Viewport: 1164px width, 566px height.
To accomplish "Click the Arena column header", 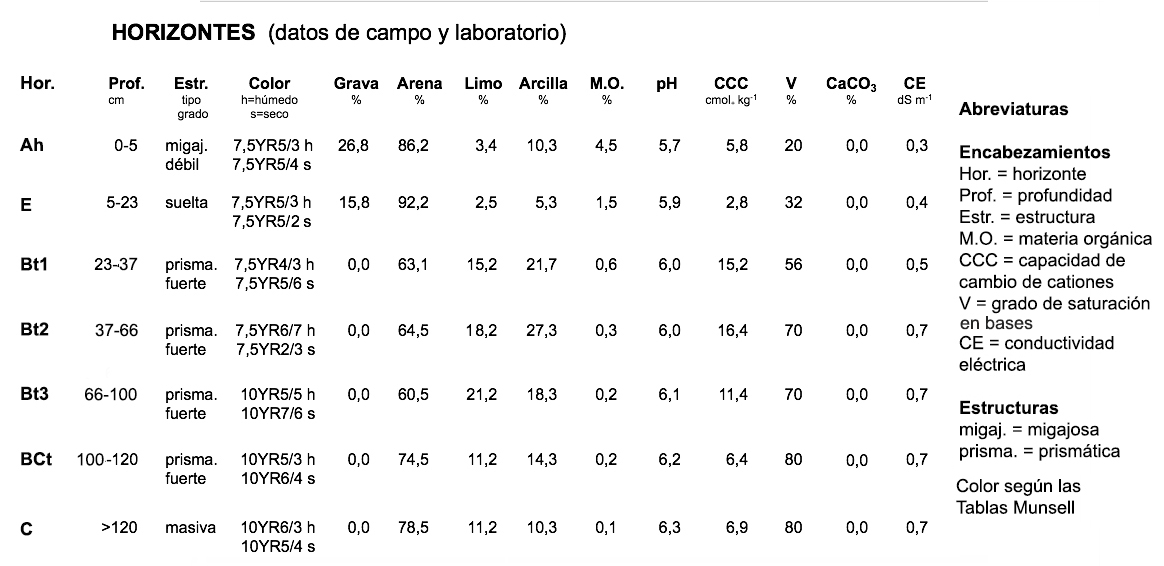I will (x=419, y=84).
